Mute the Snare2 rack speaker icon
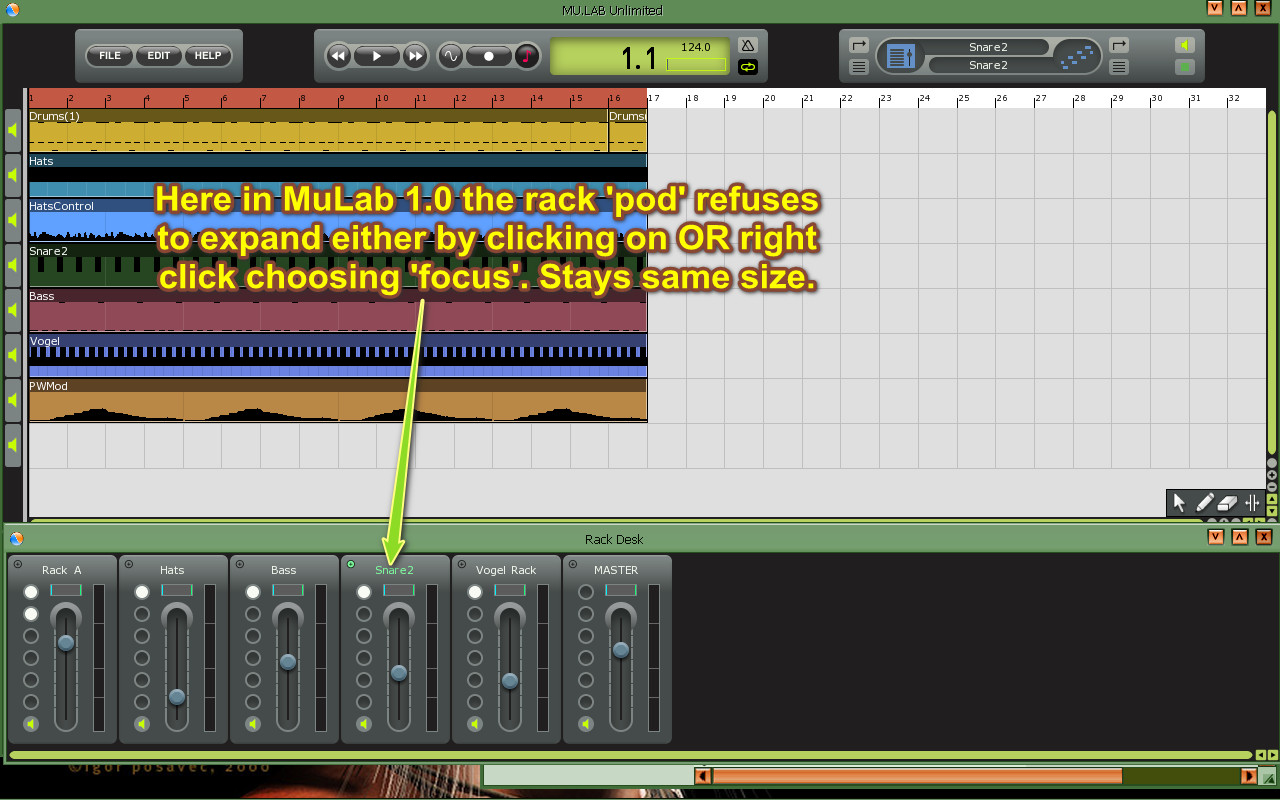1280x800 pixels. [364, 724]
